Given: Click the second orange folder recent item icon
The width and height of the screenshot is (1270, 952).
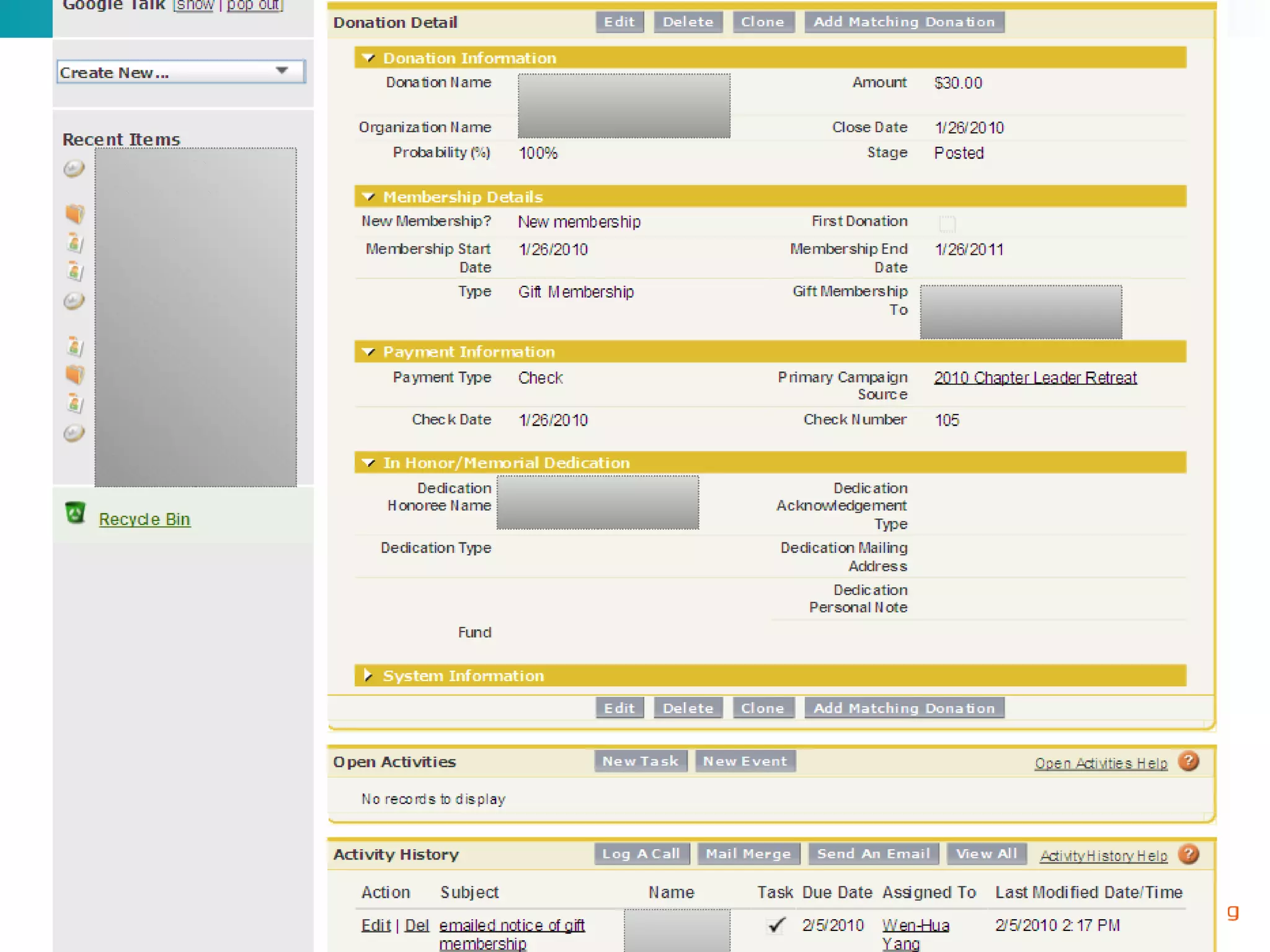Looking at the screenshot, I should point(74,374).
